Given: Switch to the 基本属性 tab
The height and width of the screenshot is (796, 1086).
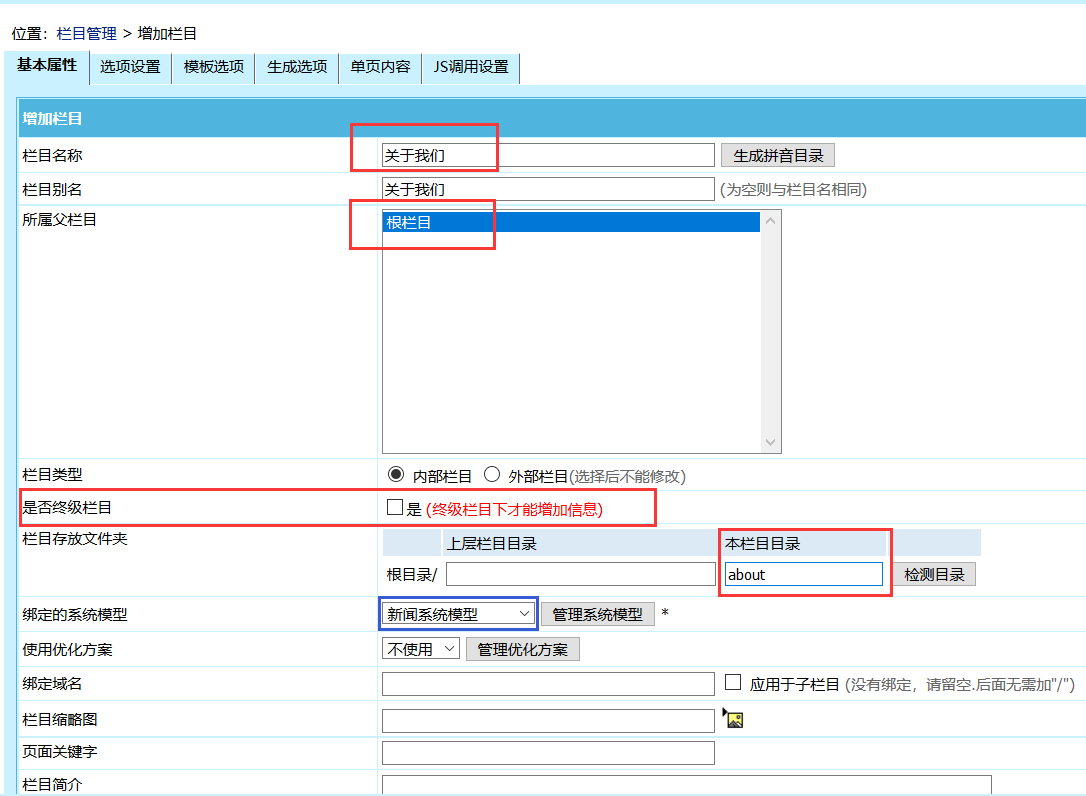Looking at the screenshot, I should (47, 65).
